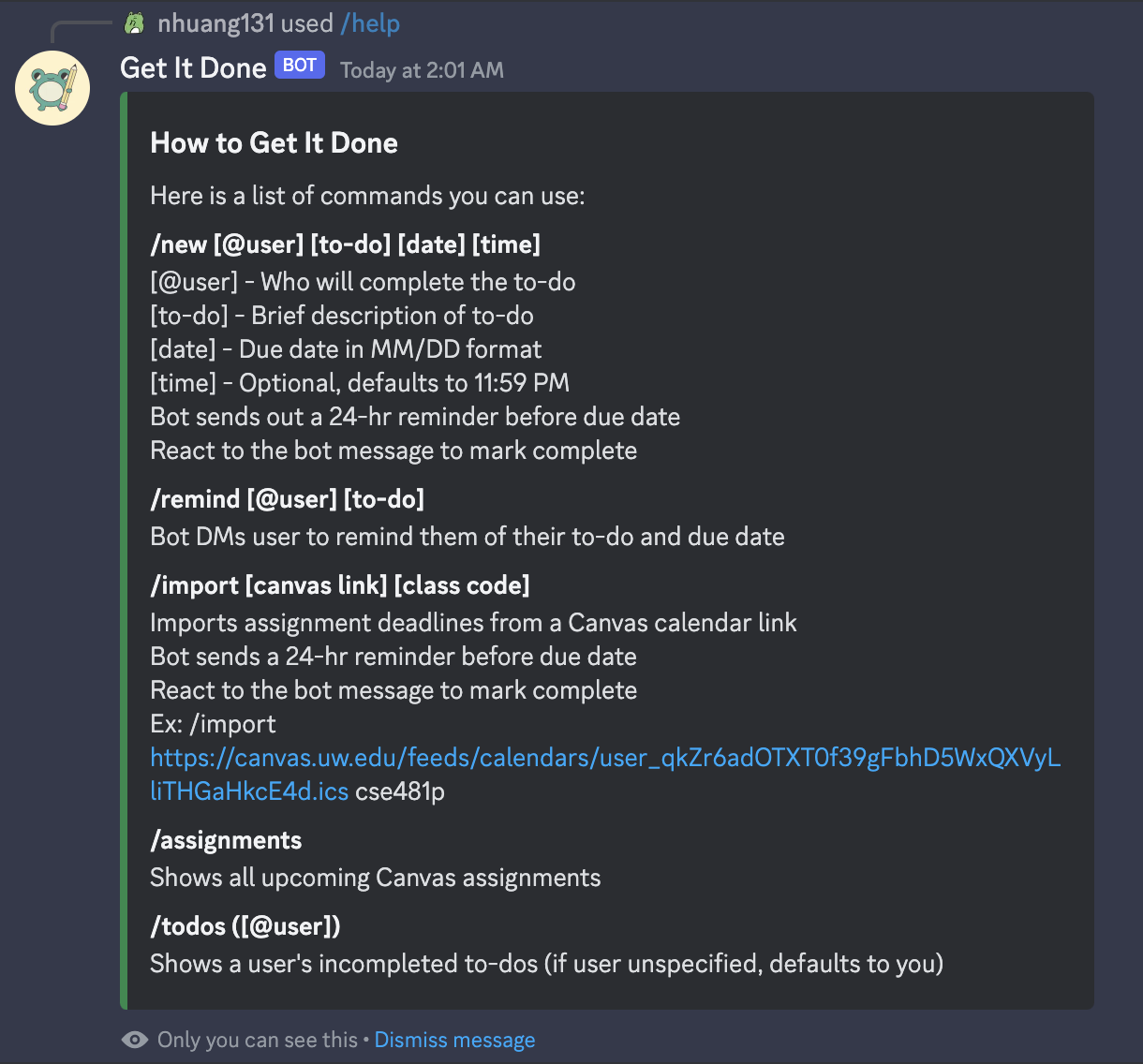
Task: Click the /new command heading
Action: (345, 244)
